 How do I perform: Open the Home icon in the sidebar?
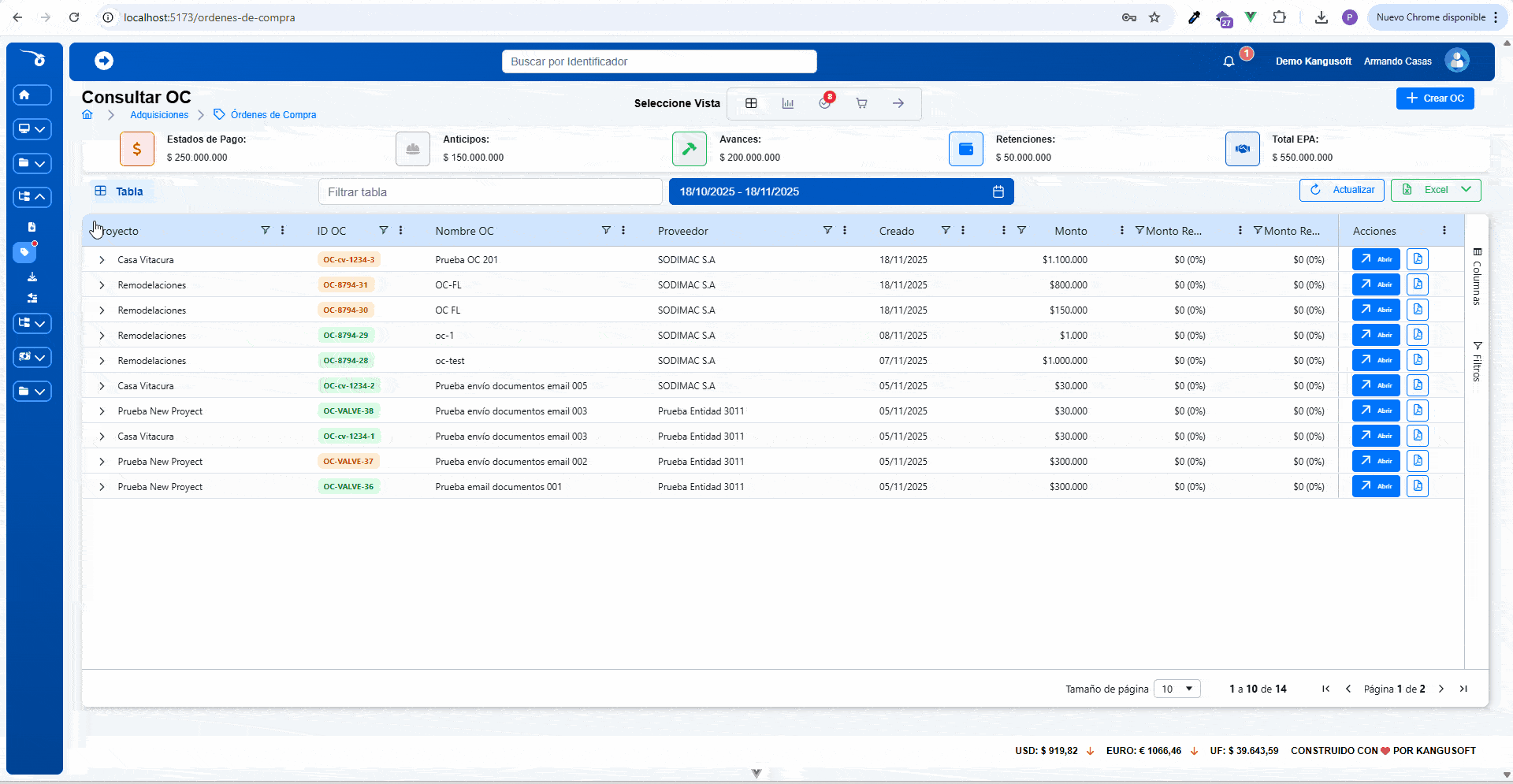(x=32, y=95)
